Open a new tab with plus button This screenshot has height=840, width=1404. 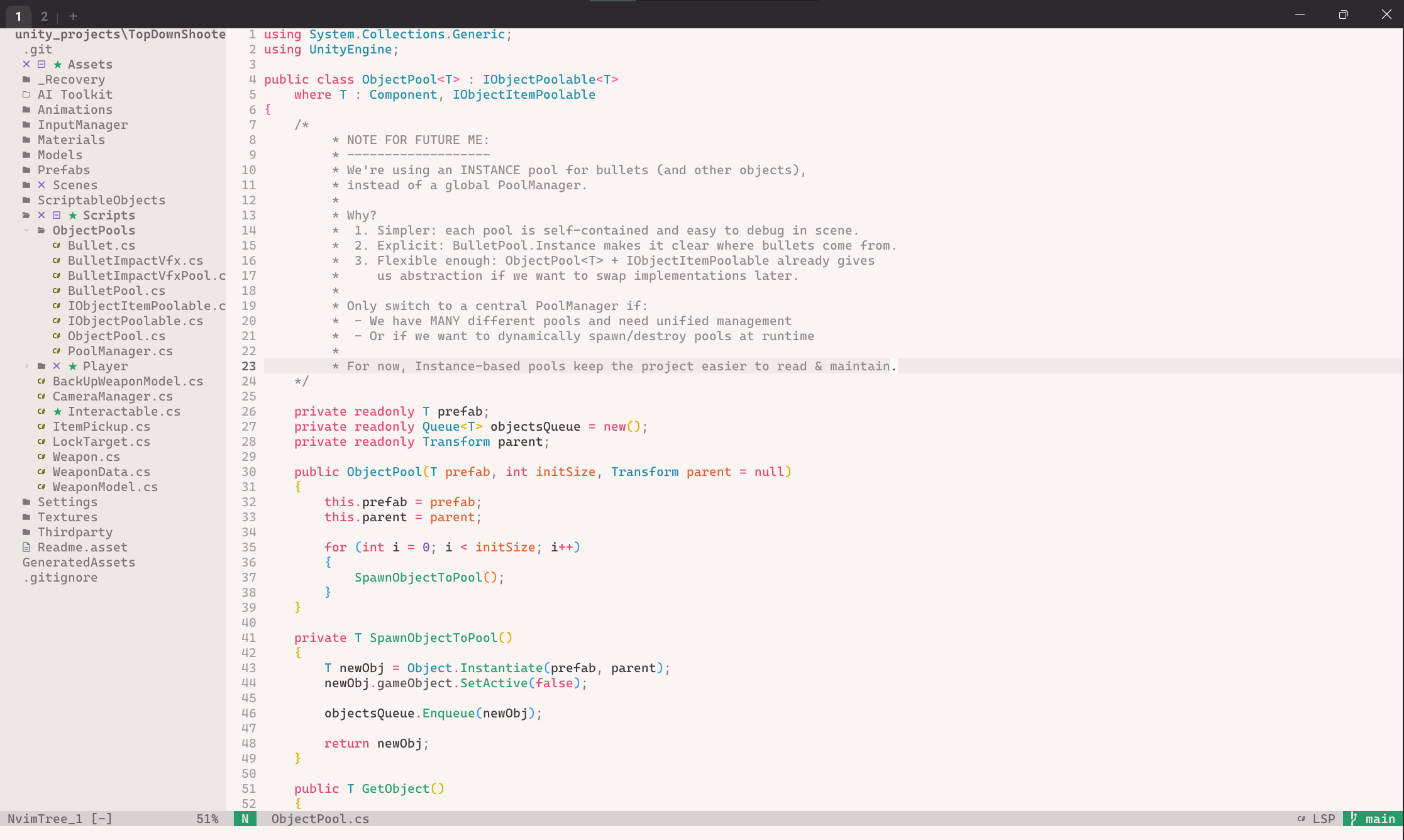(x=74, y=16)
